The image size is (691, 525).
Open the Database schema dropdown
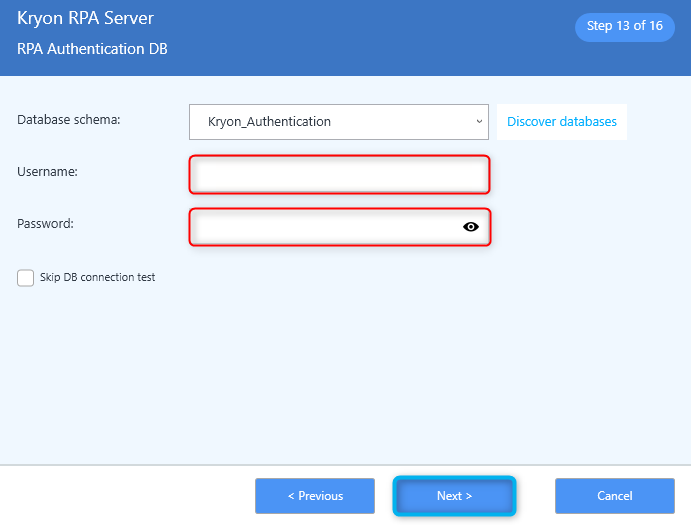point(338,122)
